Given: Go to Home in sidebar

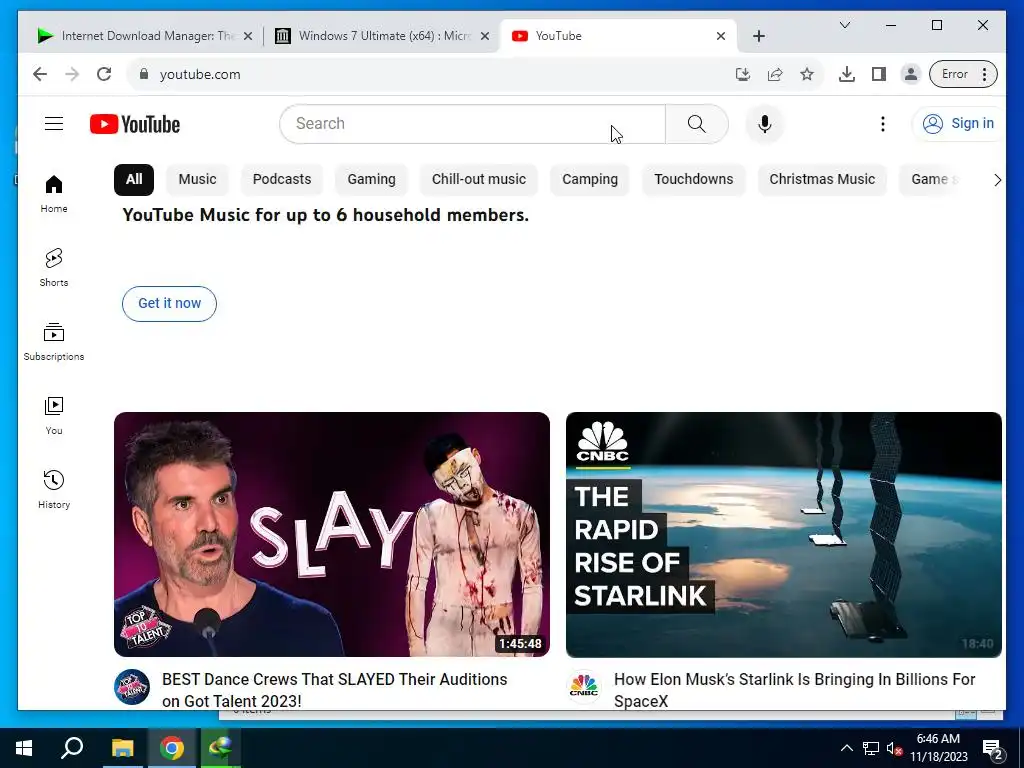Looking at the screenshot, I should pyautogui.click(x=54, y=194).
